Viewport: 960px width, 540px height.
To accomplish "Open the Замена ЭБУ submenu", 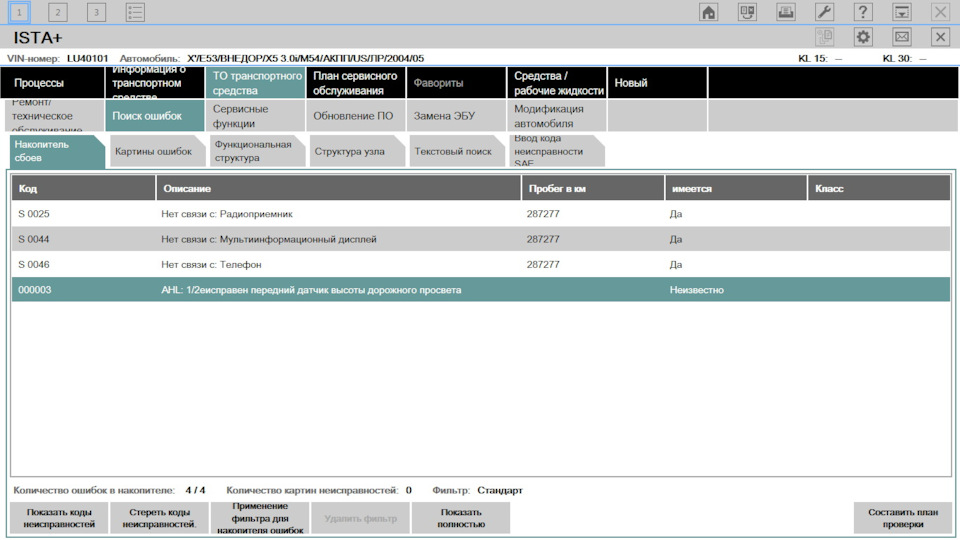I will pos(457,116).
